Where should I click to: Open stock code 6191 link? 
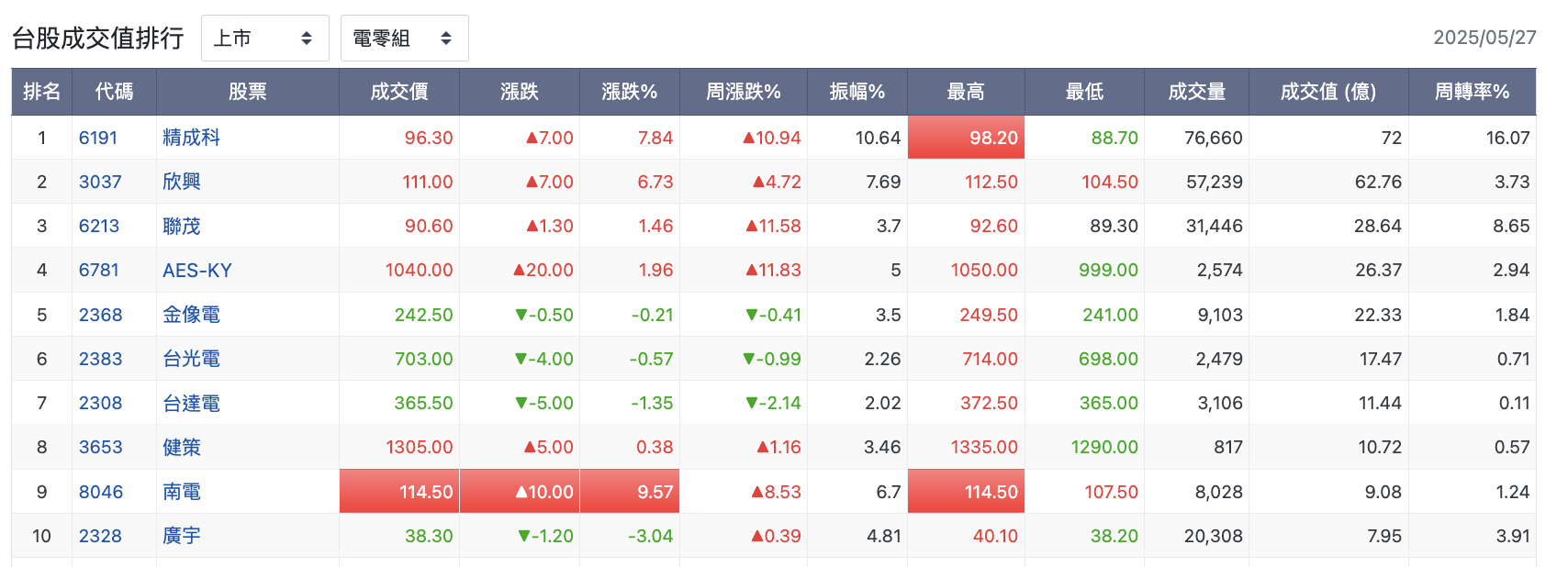[98, 138]
